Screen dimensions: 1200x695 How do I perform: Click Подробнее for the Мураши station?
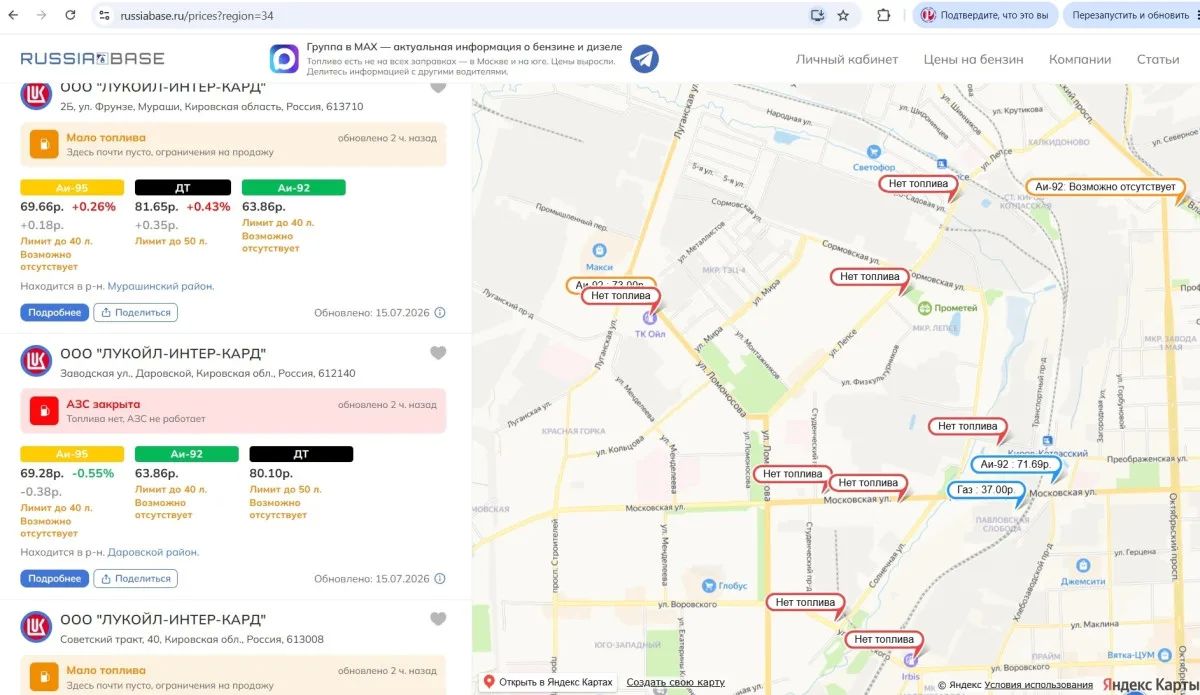coord(55,312)
